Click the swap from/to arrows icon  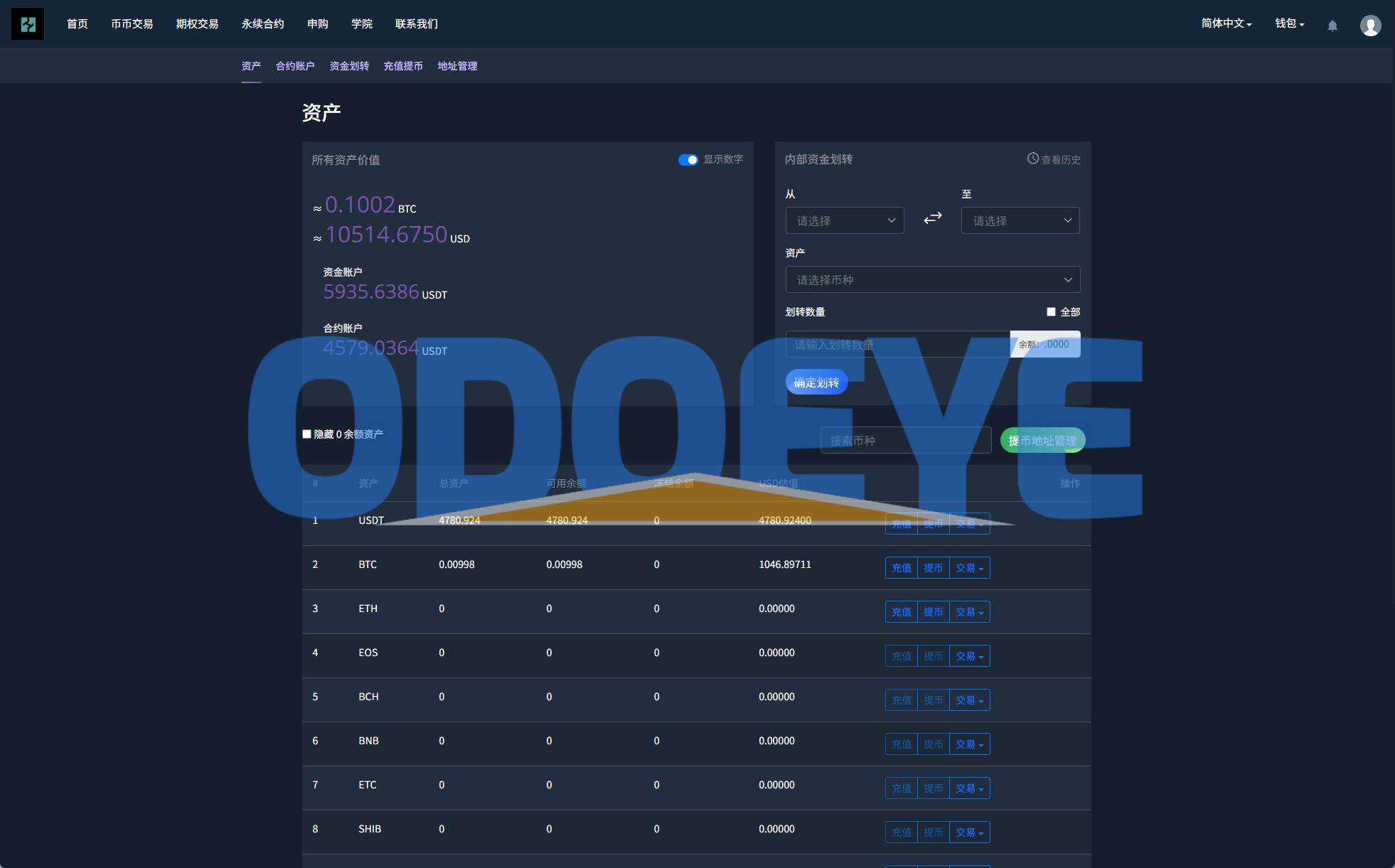[932, 218]
